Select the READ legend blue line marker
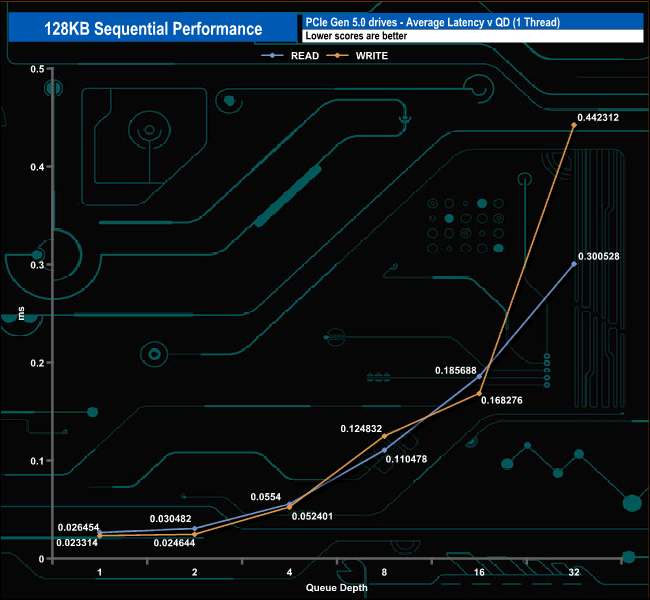This screenshot has height=600, width=650. click(272, 56)
